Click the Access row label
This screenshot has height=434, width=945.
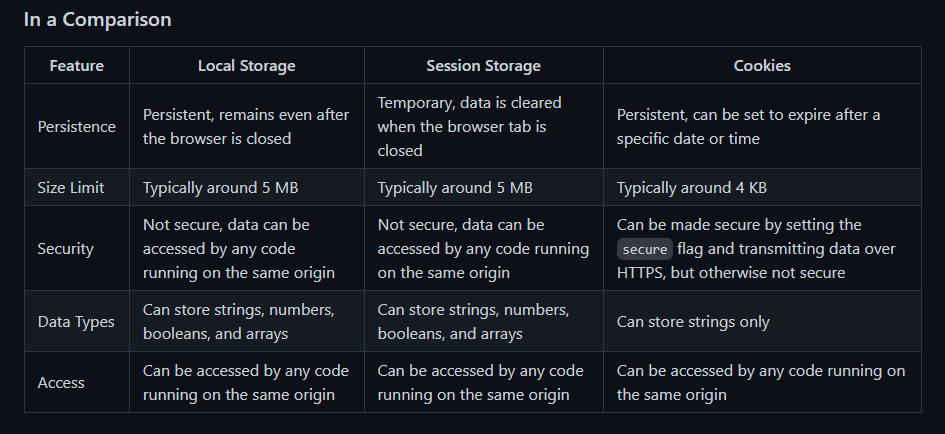coord(61,383)
